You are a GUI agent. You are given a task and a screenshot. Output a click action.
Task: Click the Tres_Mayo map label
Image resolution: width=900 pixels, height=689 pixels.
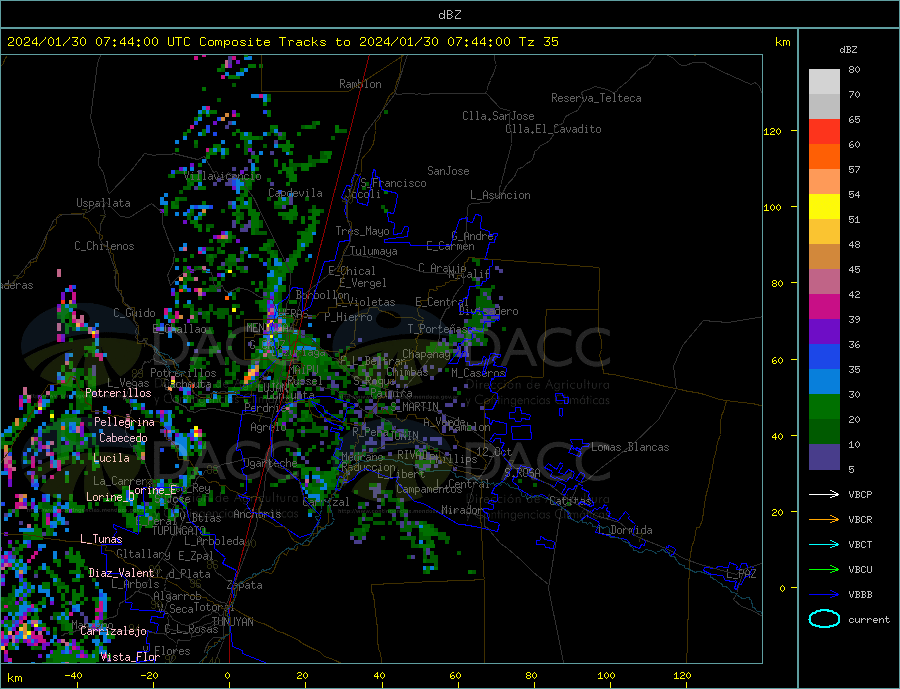pos(362,231)
